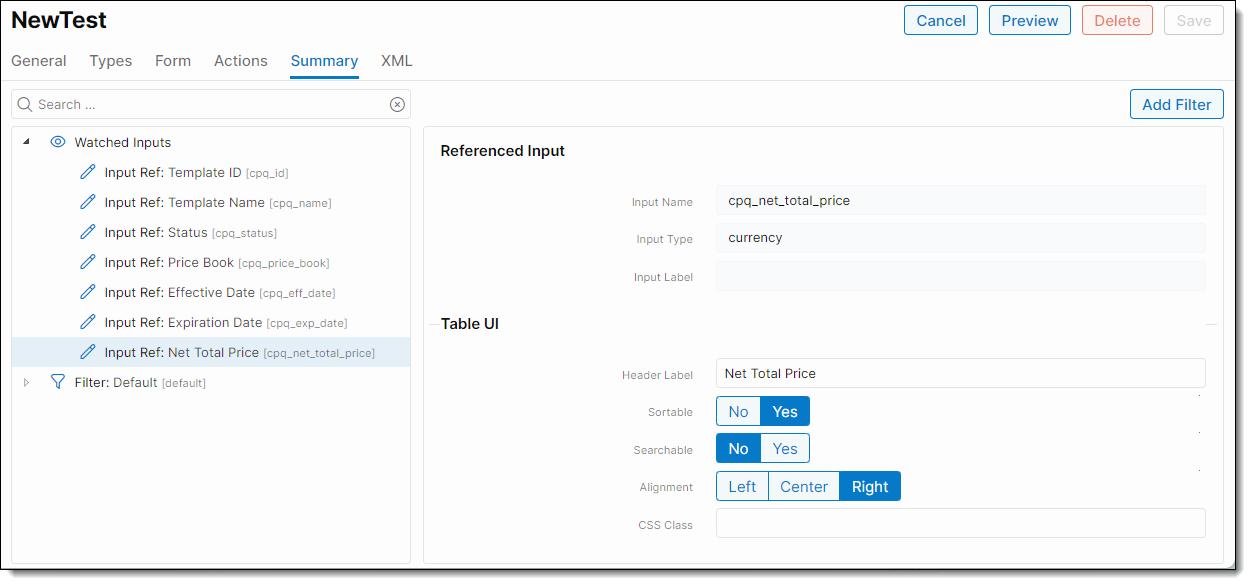Click the Save button
This screenshot has height=585, width=1251.
[1194, 20]
